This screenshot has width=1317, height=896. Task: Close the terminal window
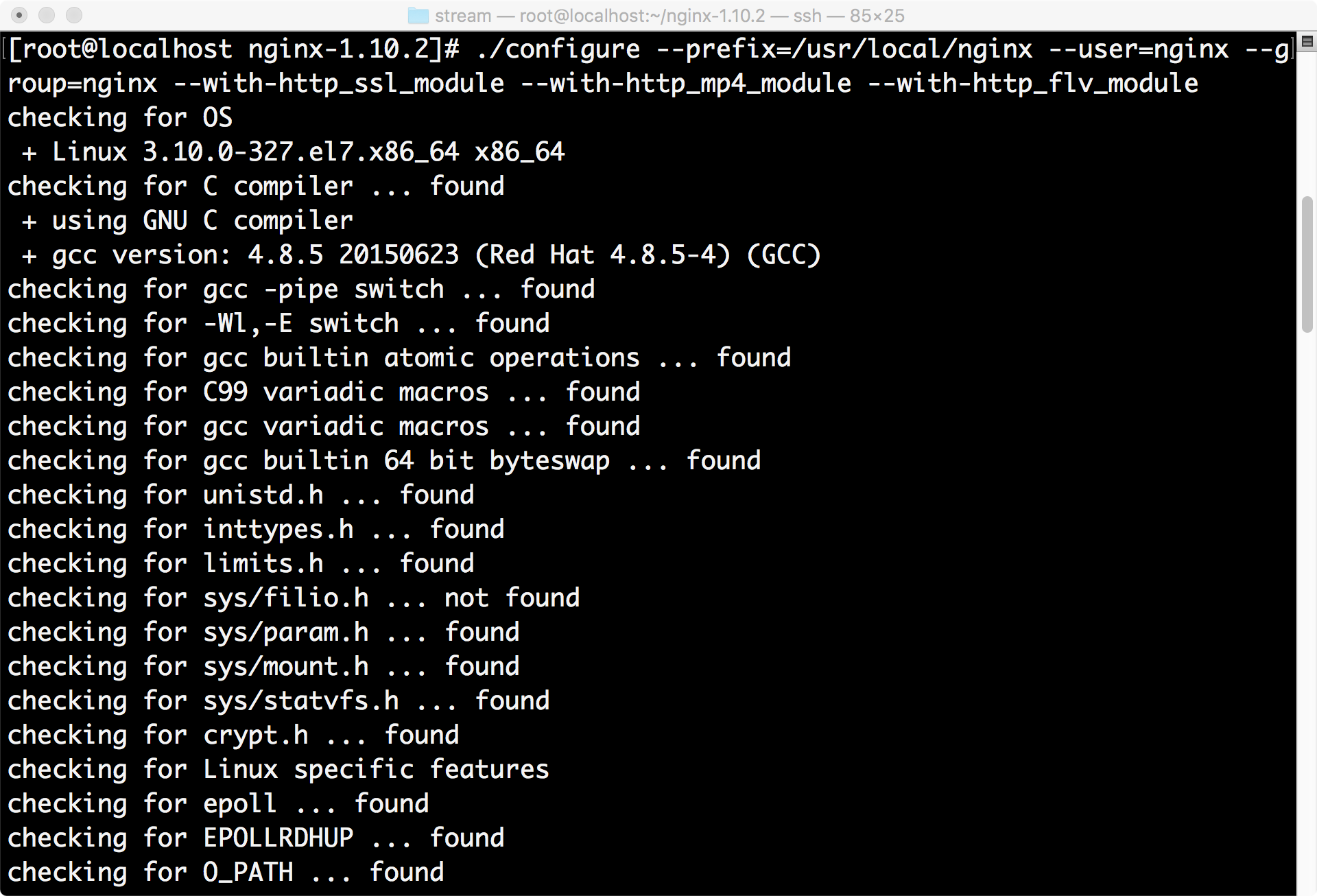coord(20,15)
